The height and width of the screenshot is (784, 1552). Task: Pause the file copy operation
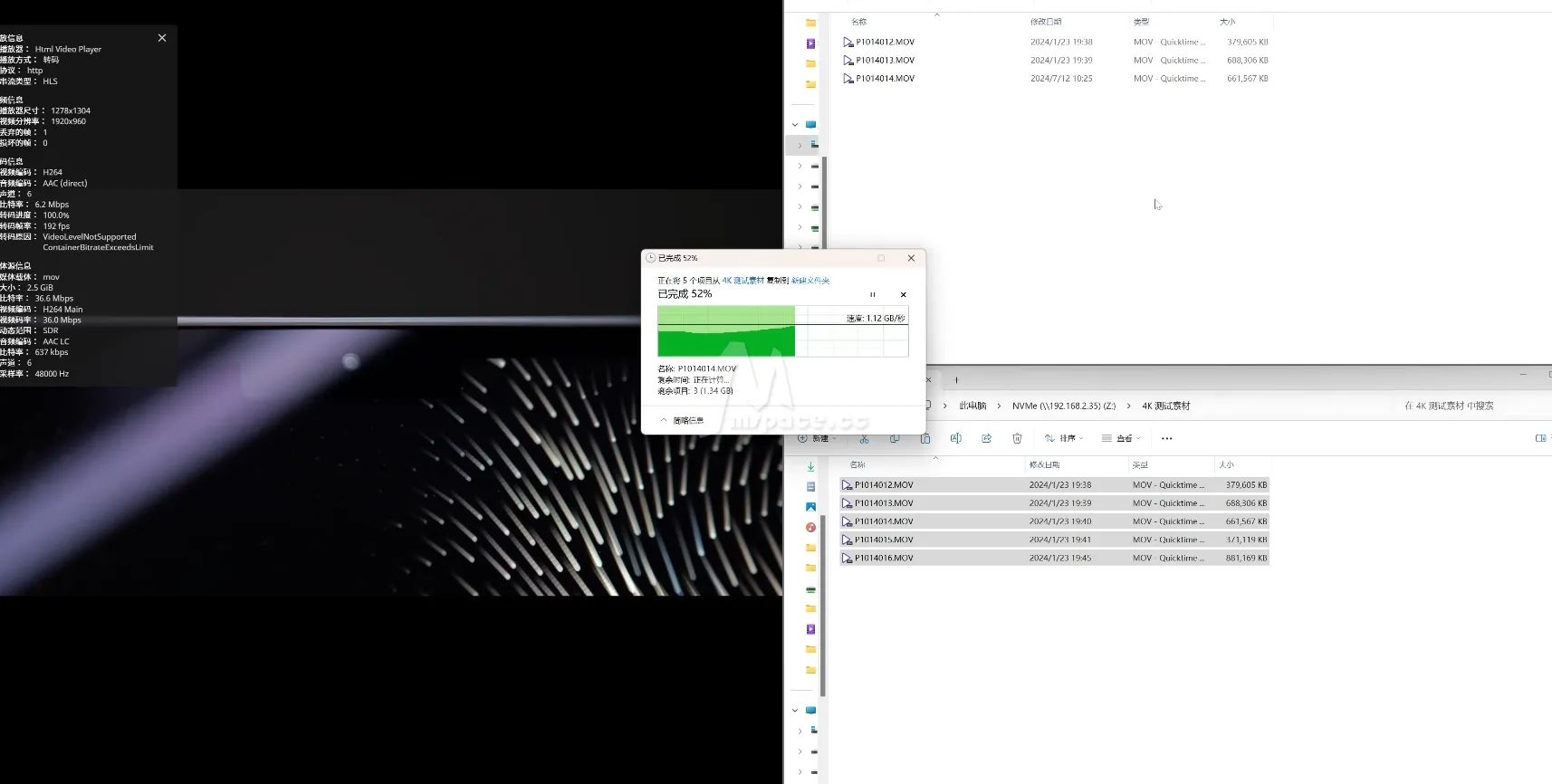[873, 295]
